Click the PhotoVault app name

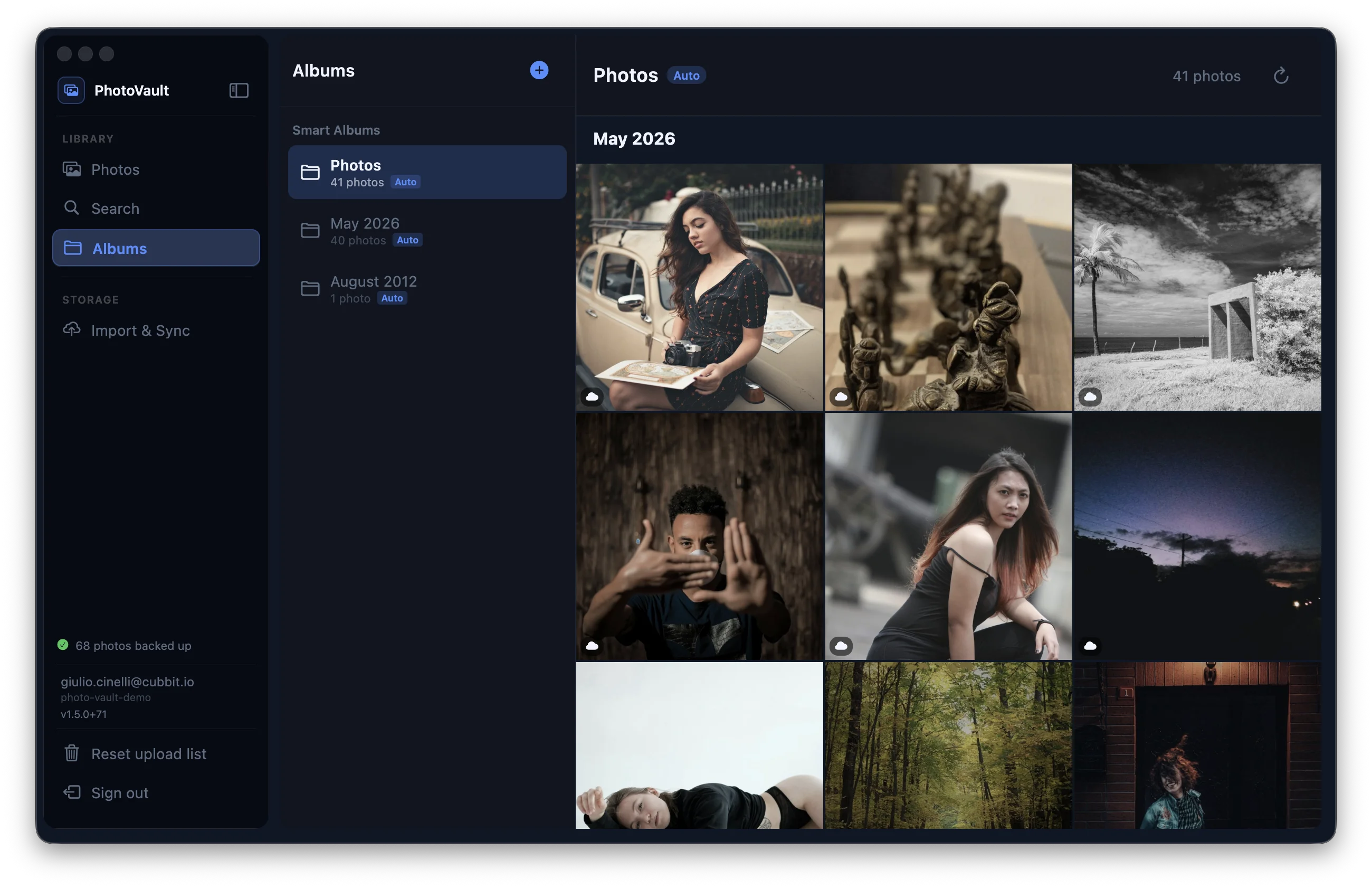pos(131,90)
